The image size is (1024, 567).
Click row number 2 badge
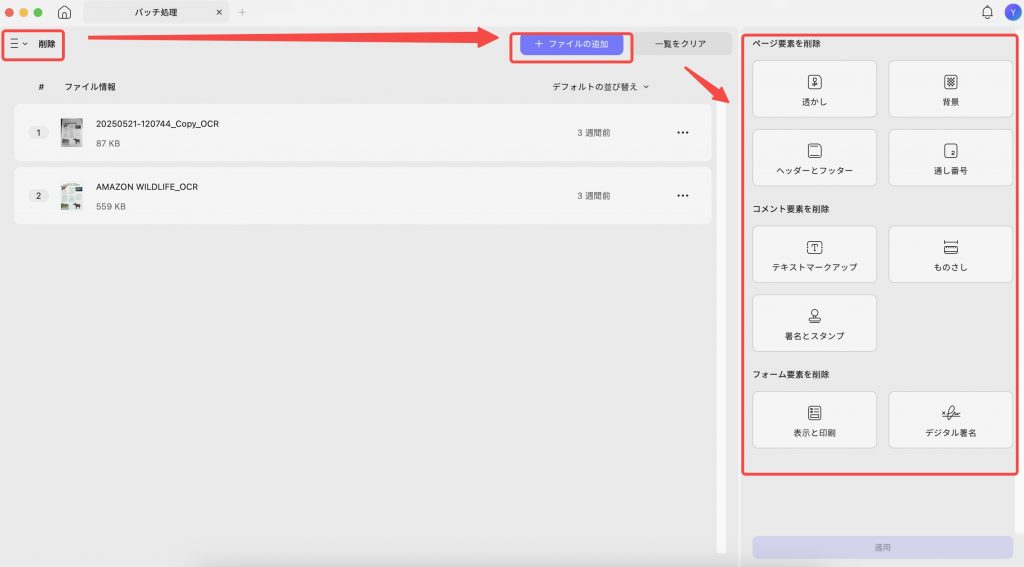coord(39,196)
